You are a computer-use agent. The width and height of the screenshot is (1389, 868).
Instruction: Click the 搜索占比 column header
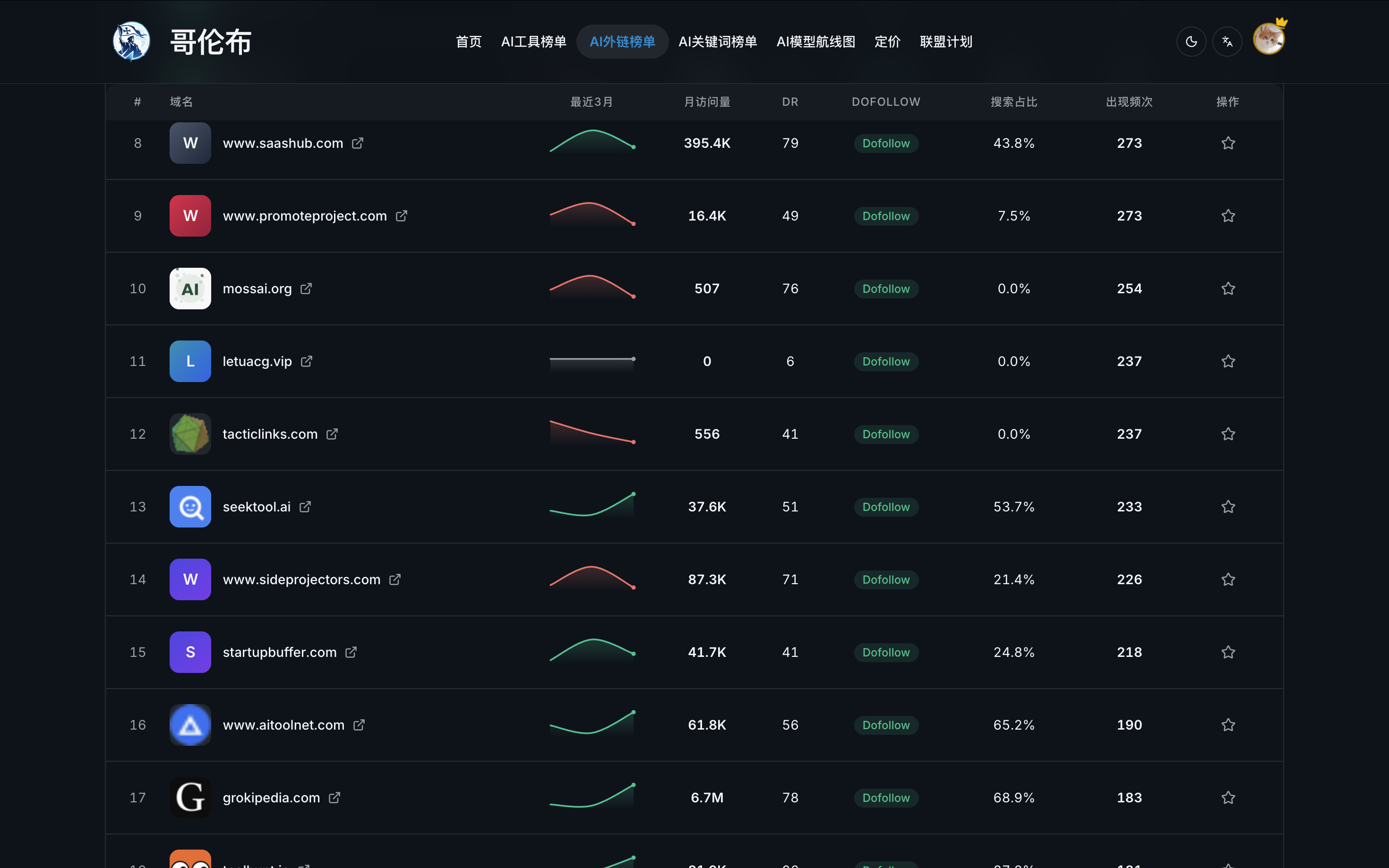[x=1013, y=102]
